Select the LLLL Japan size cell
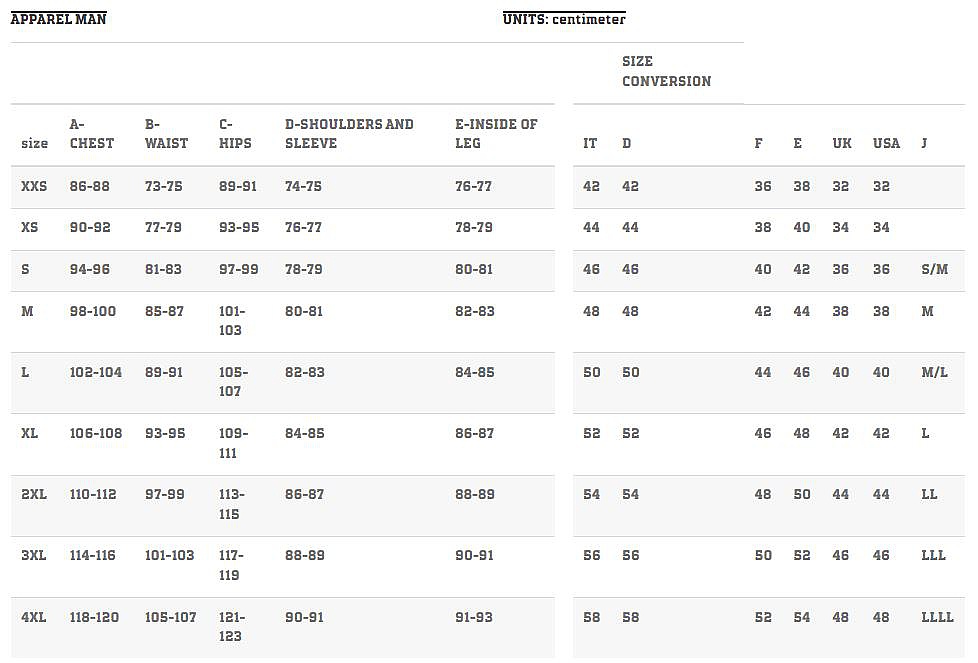 pos(937,617)
